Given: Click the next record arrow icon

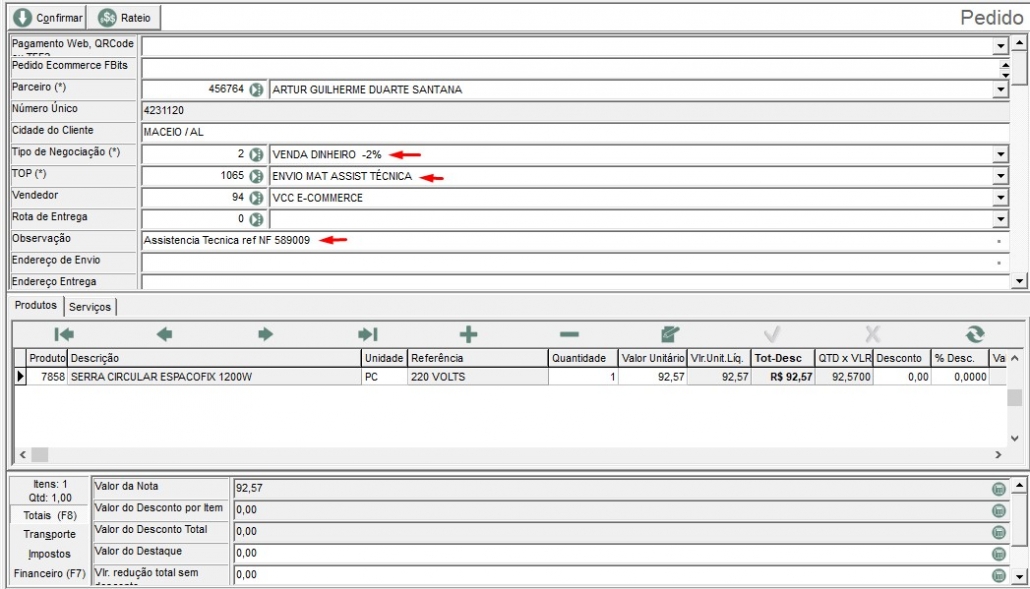Looking at the screenshot, I should pos(265,335).
